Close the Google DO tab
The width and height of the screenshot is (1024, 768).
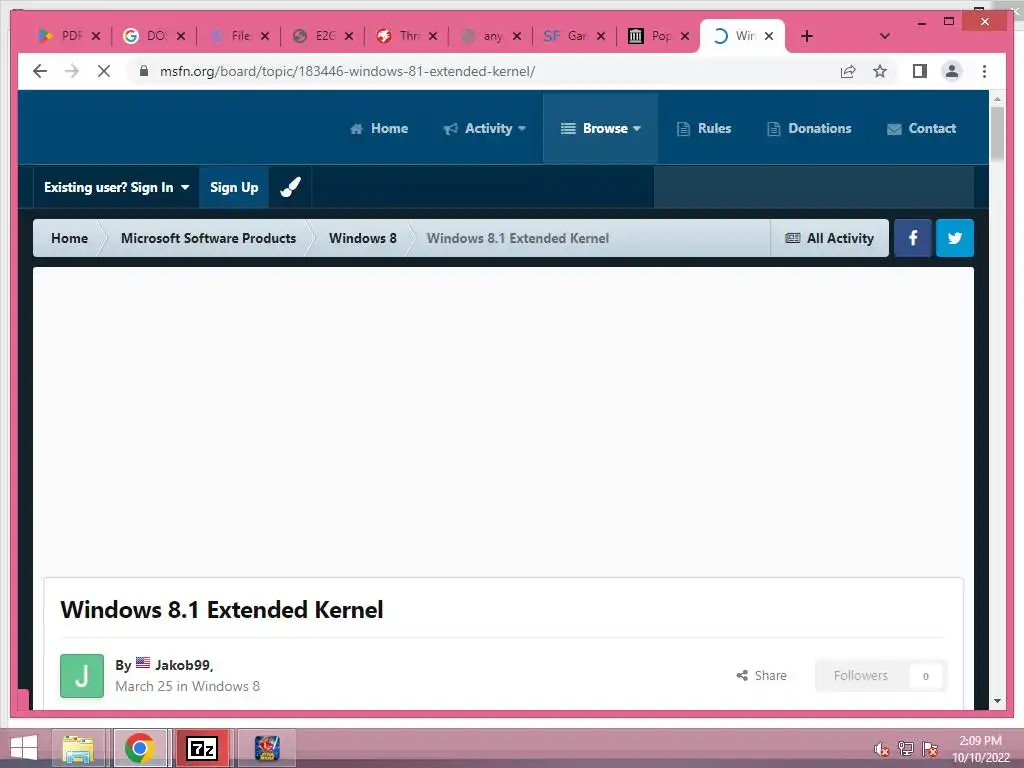coord(181,36)
